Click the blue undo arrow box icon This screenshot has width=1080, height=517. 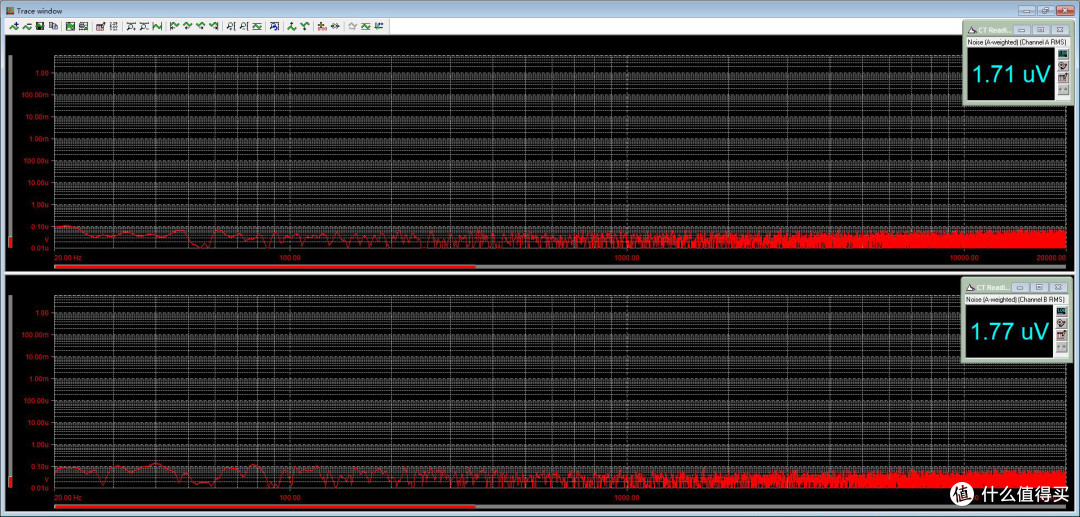(x=275, y=26)
